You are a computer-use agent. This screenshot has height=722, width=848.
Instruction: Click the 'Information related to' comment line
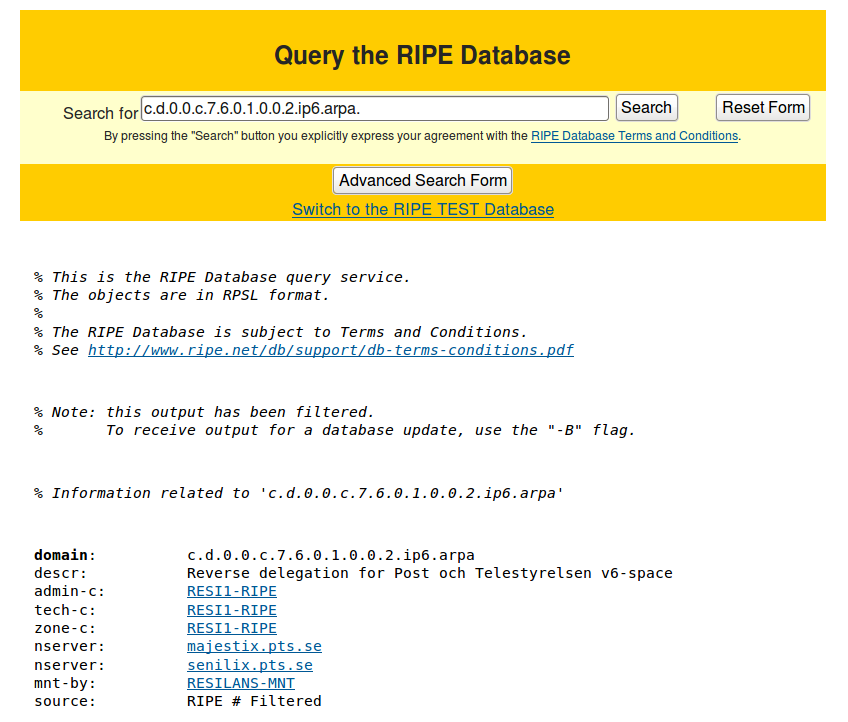[299, 493]
